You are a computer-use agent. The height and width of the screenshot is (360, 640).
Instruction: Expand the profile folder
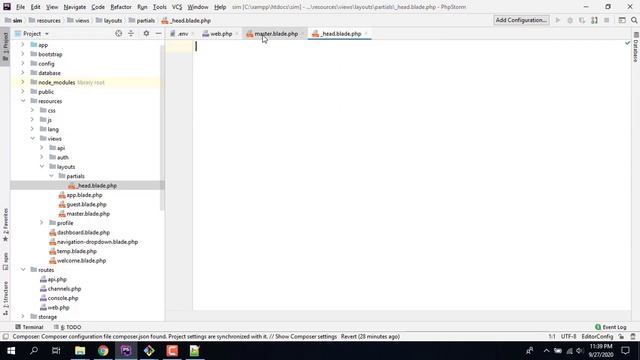point(42,223)
